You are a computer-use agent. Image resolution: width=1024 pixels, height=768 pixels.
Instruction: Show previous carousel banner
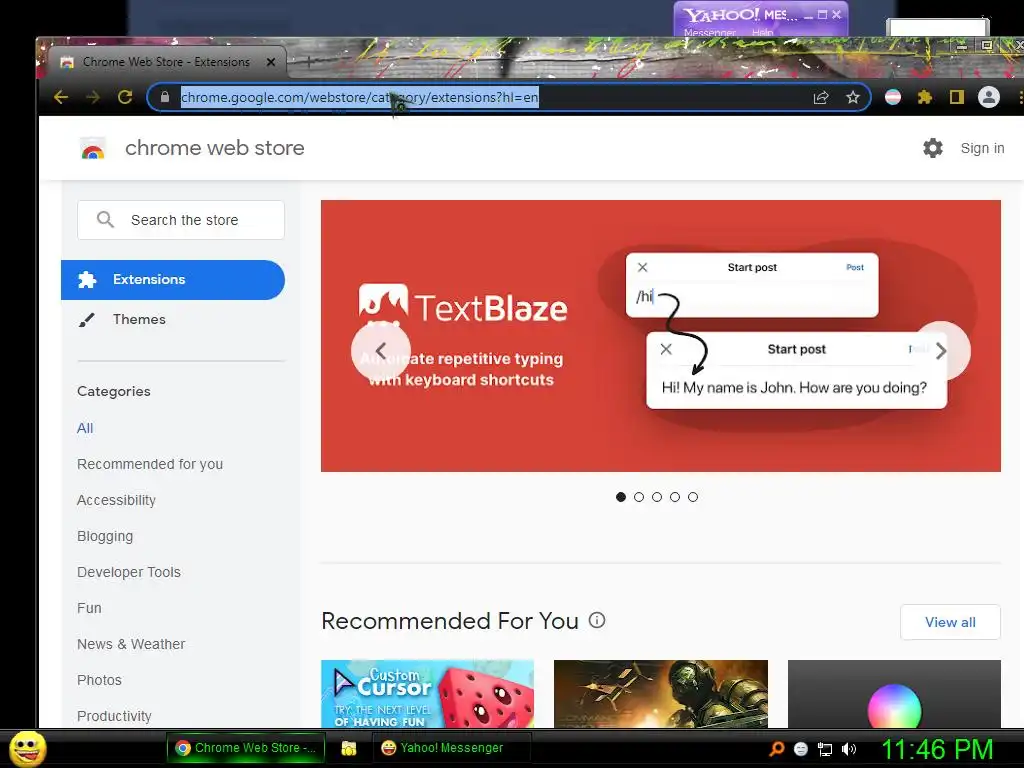(381, 351)
